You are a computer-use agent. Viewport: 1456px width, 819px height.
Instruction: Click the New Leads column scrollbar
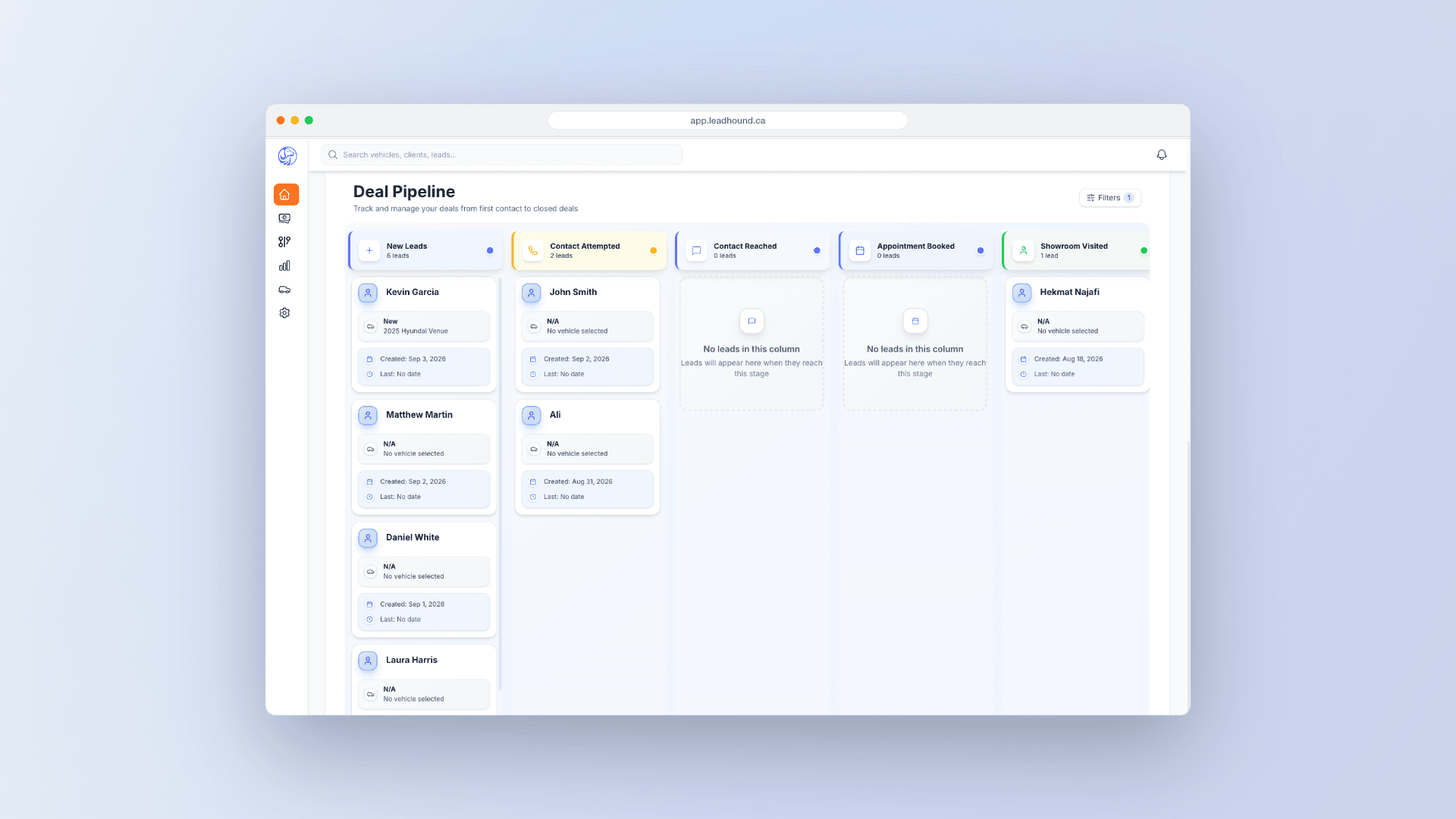500,485
